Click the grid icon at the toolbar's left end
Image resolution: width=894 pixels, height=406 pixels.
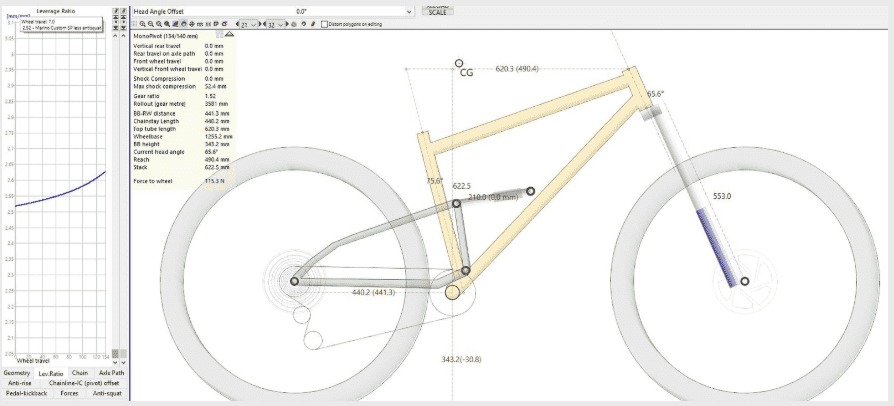tap(135, 24)
